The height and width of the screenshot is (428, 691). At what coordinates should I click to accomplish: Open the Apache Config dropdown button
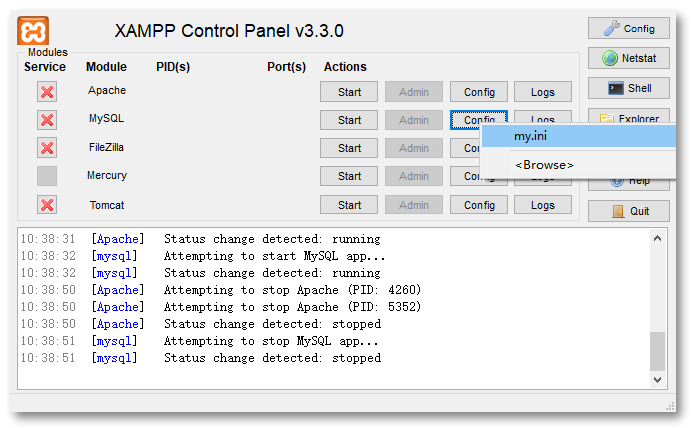479,92
